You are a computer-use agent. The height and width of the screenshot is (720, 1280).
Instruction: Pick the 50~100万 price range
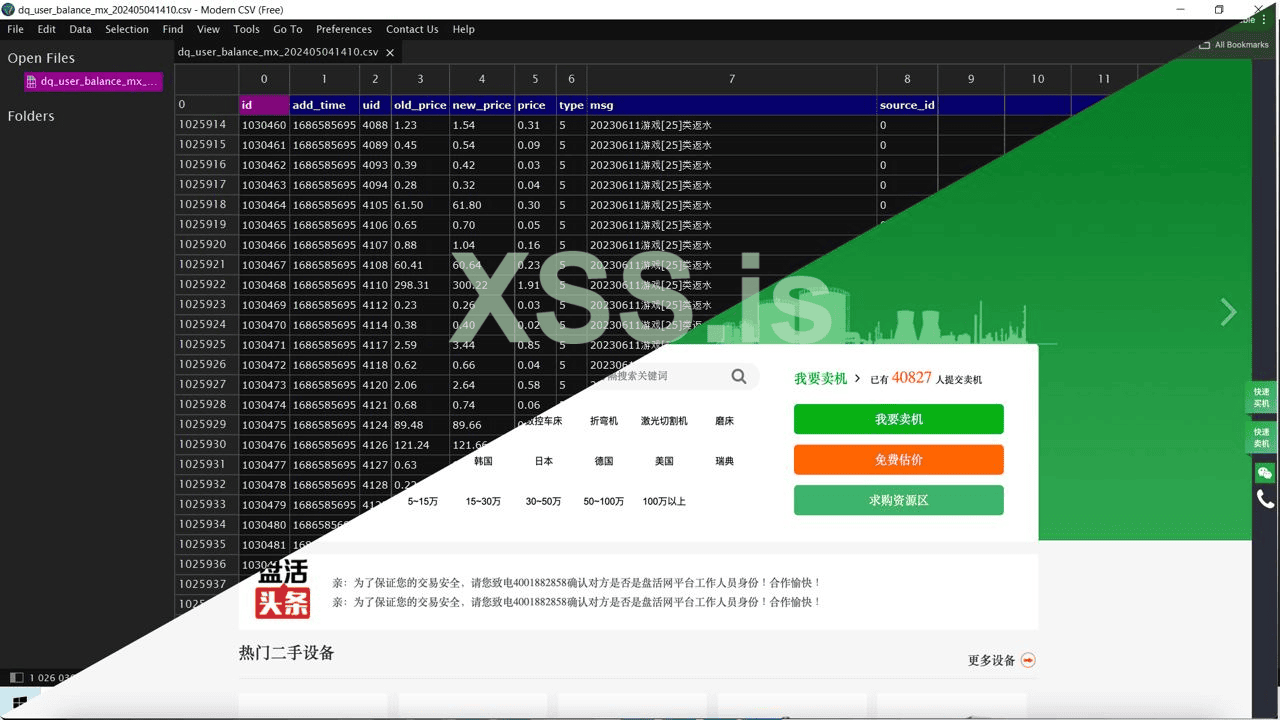click(603, 501)
